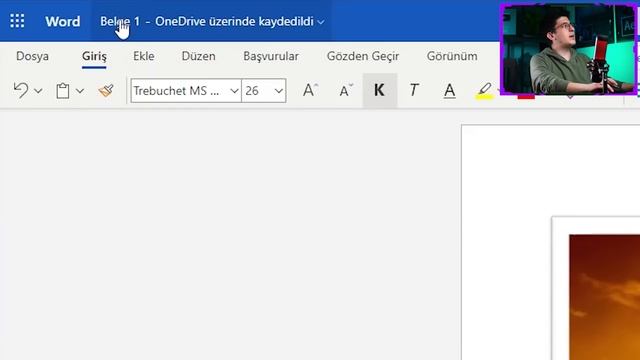
Task: Expand the font size dropdown arrow
Action: click(279, 91)
